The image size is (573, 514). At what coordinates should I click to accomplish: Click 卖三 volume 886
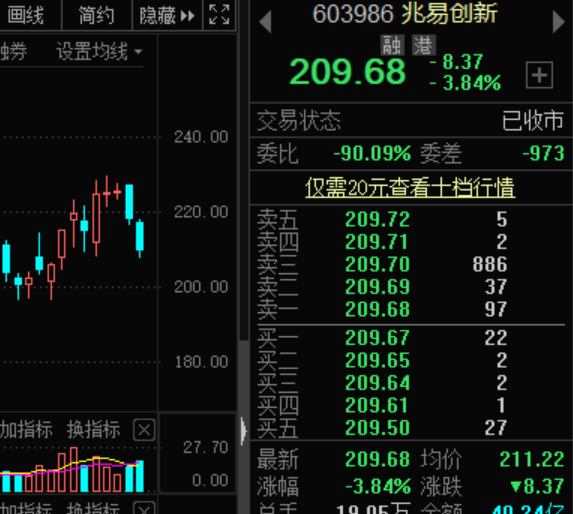point(490,264)
